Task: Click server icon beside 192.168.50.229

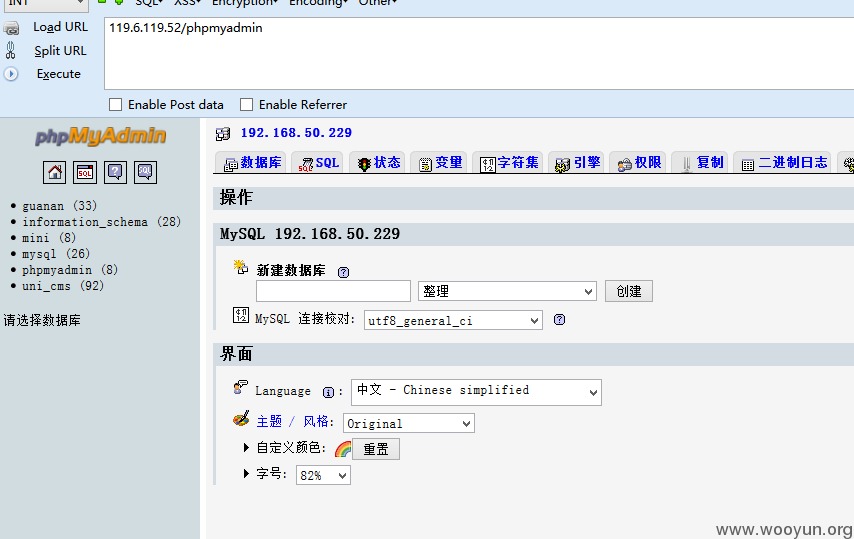Action: [x=223, y=133]
